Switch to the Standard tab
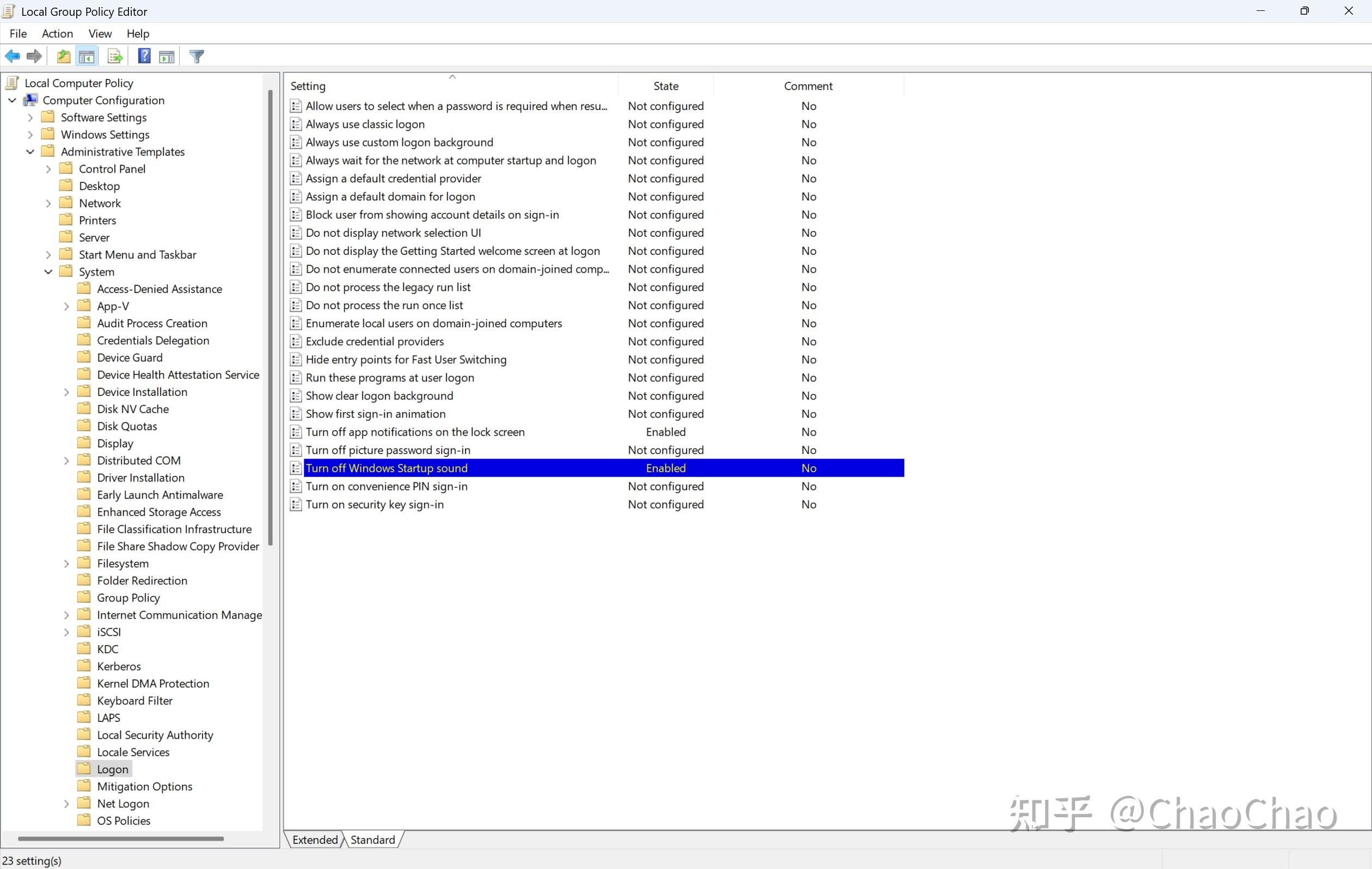 [372, 839]
